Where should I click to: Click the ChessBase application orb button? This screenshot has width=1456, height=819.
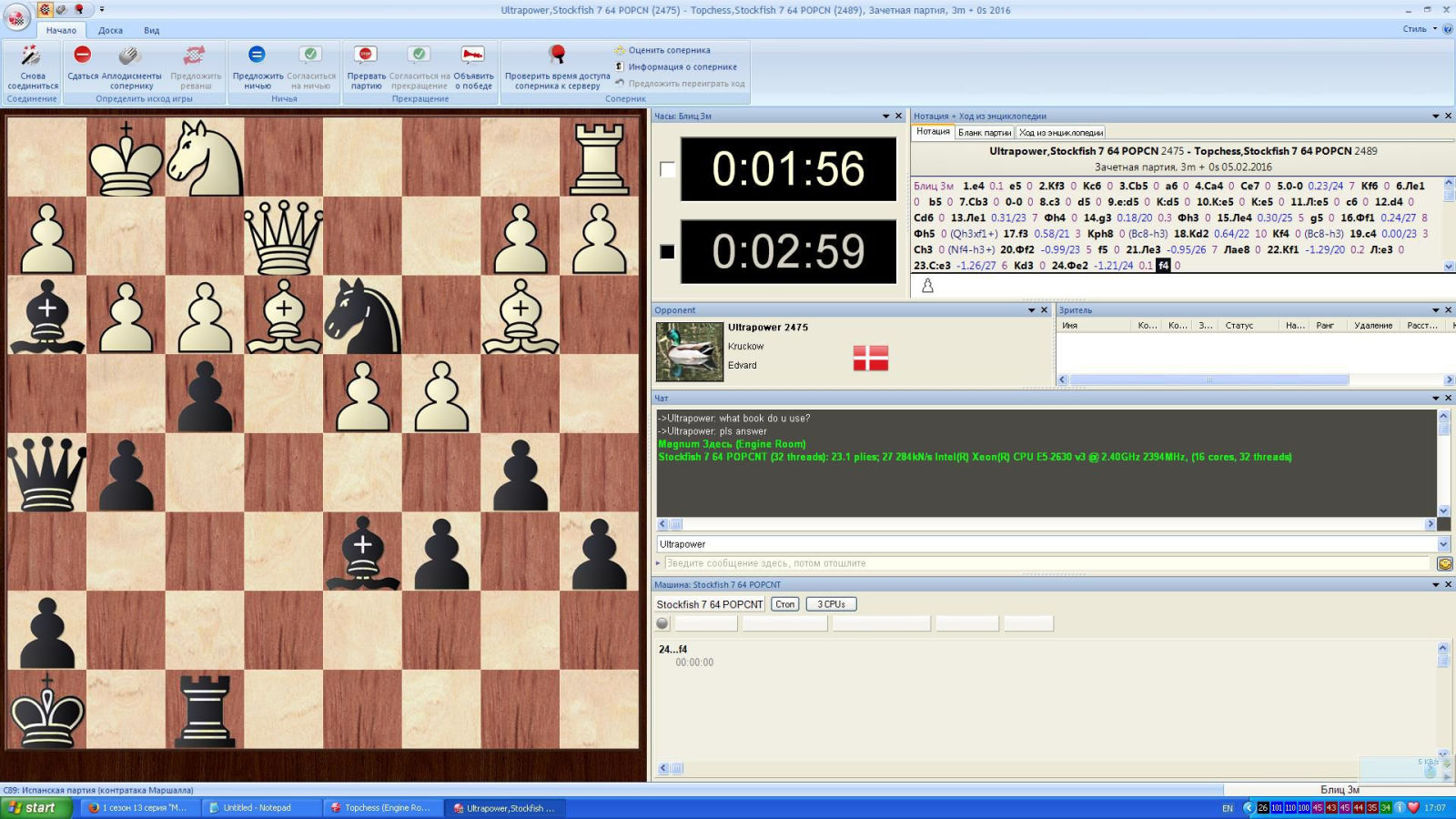pyautogui.click(x=15, y=16)
